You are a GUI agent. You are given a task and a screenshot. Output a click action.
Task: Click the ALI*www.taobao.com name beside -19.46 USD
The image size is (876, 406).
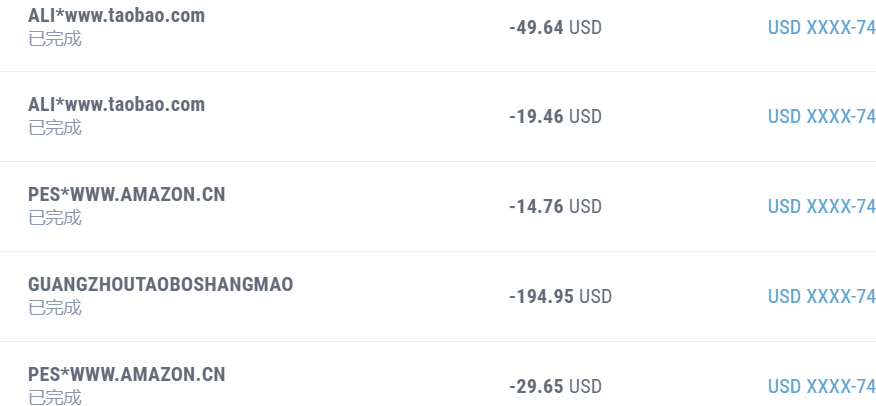point(116,105)
